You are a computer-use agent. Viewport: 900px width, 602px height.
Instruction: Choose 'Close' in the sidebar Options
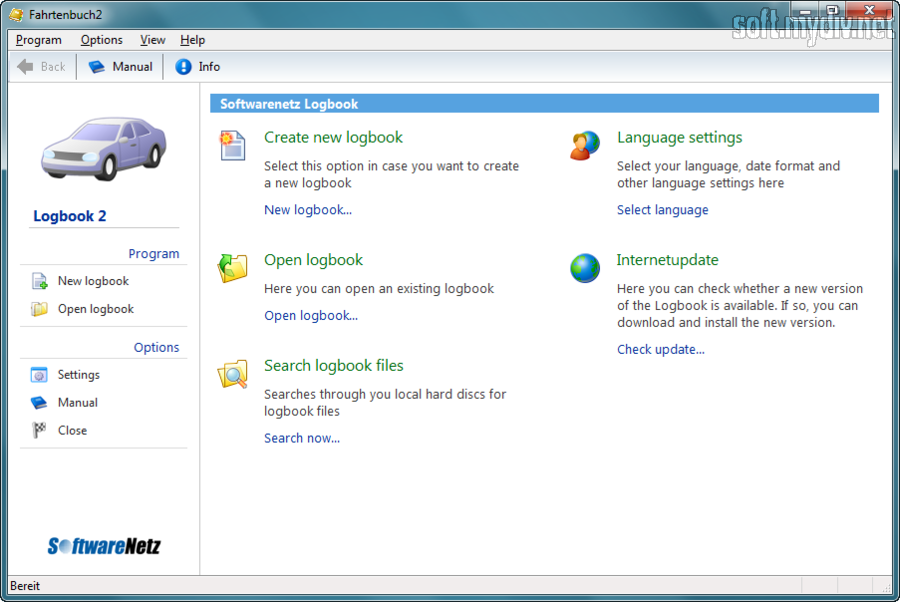(72, 430)
